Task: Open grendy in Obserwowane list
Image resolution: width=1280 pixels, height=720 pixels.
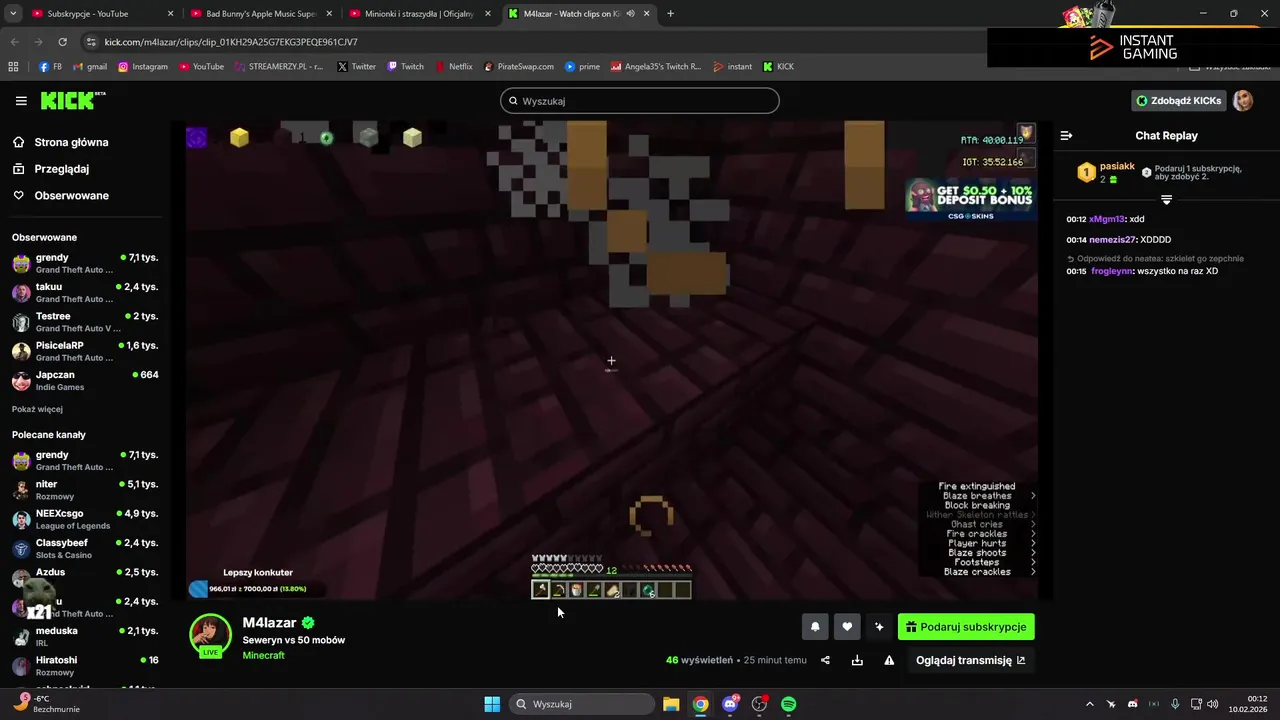Action: [x=85, y=264]
